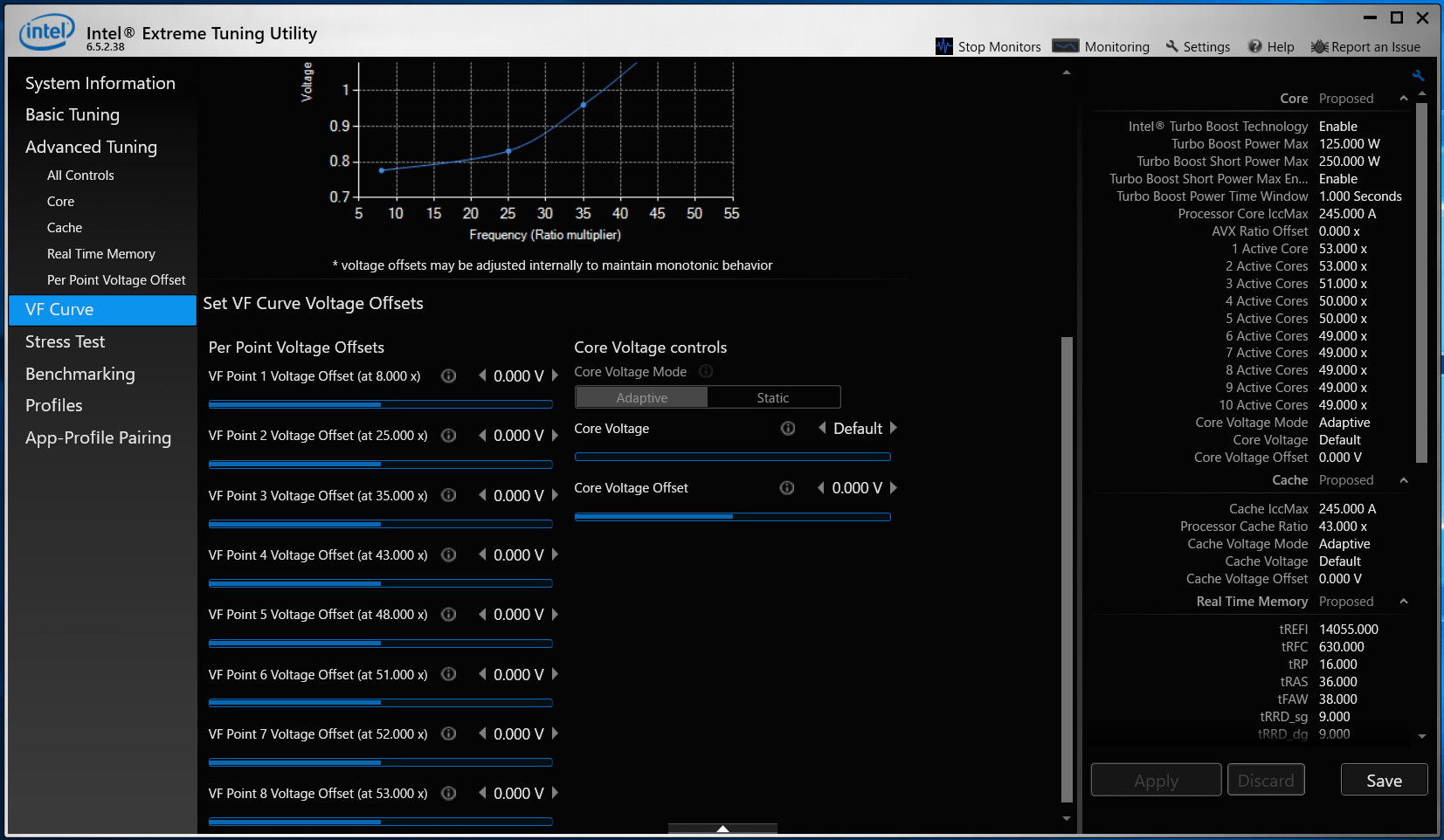1444x840 pixels.
Task: Click the Discard button
Action: point(1266,780)
